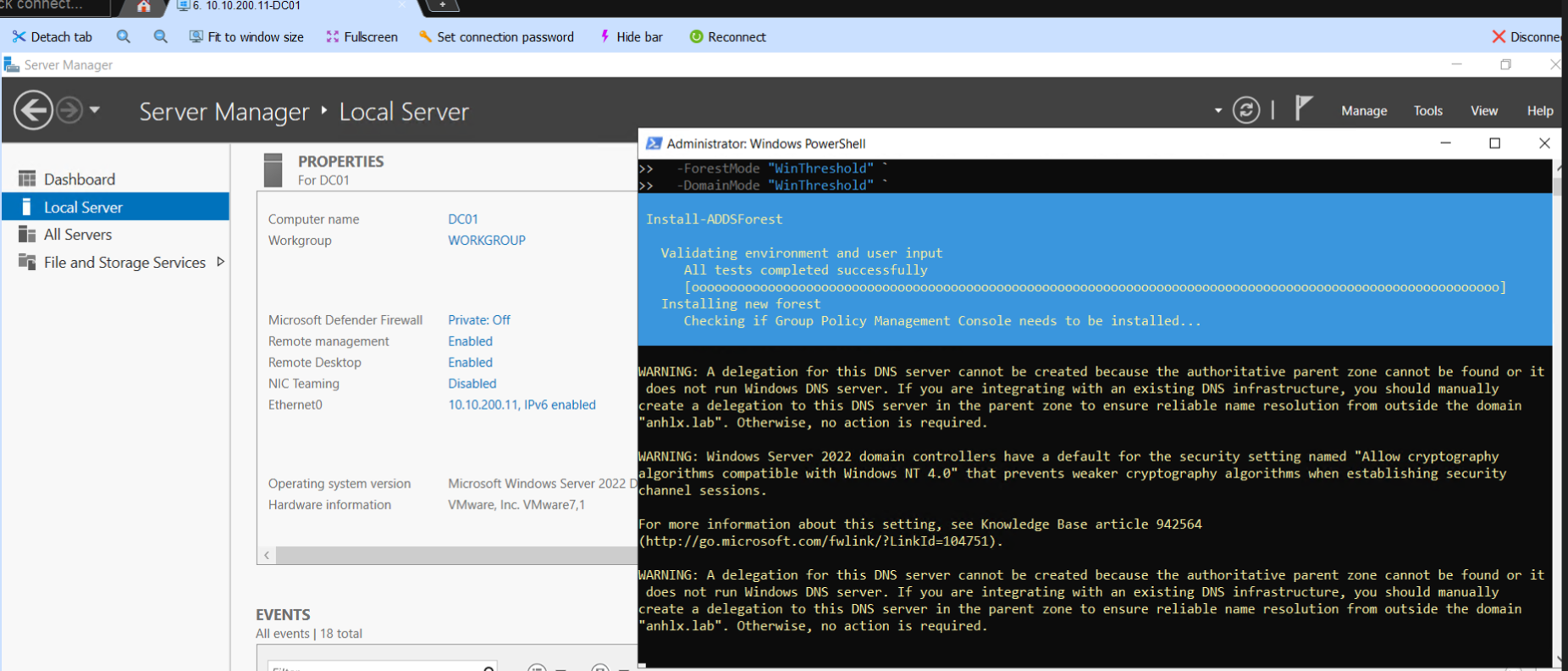Image resolution: width=1568 pixels, height=671 pixels.
Task: Add a new connection tab
Action: click(442, 5)
